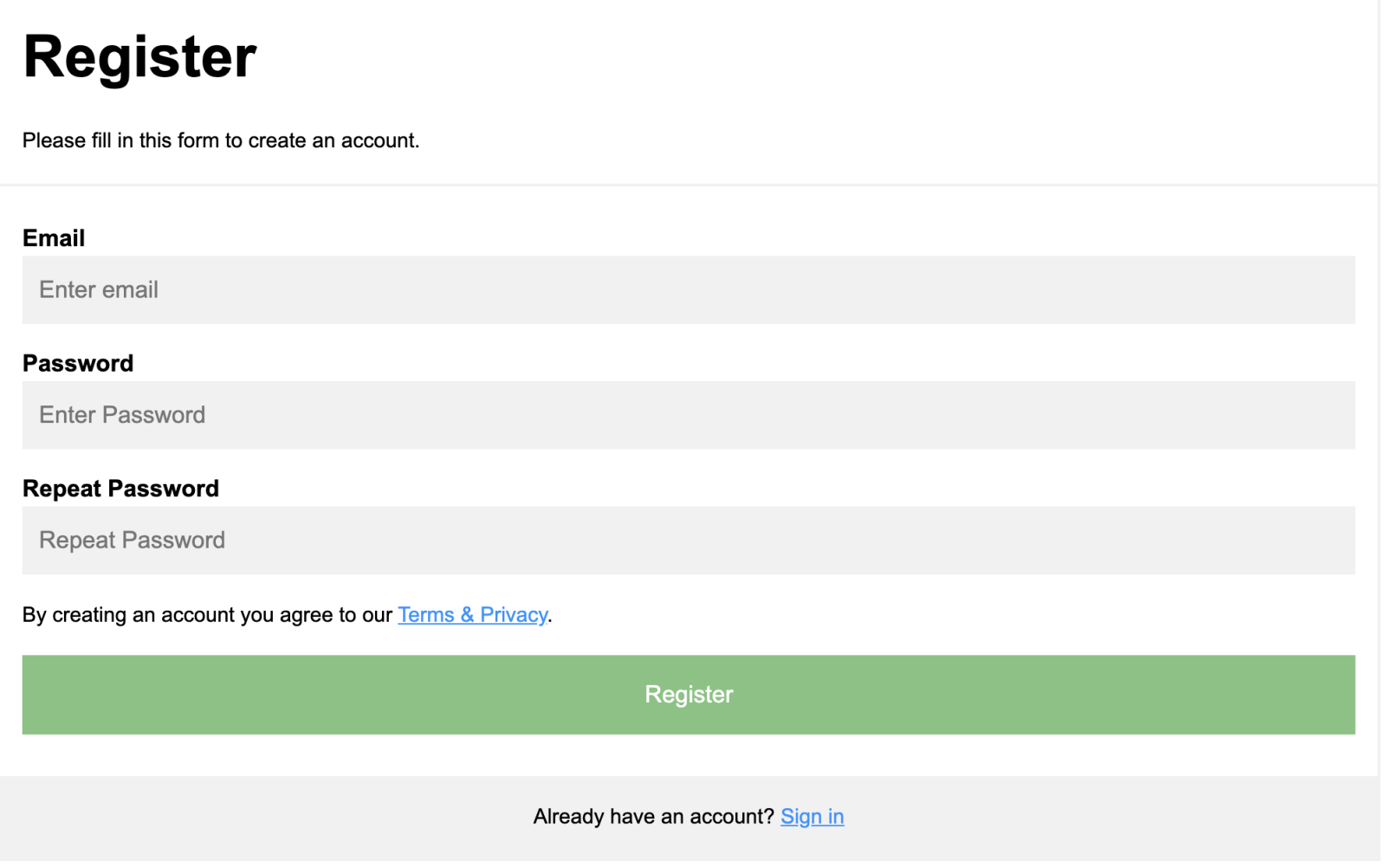Click the bold Repeat Password label

120,489
